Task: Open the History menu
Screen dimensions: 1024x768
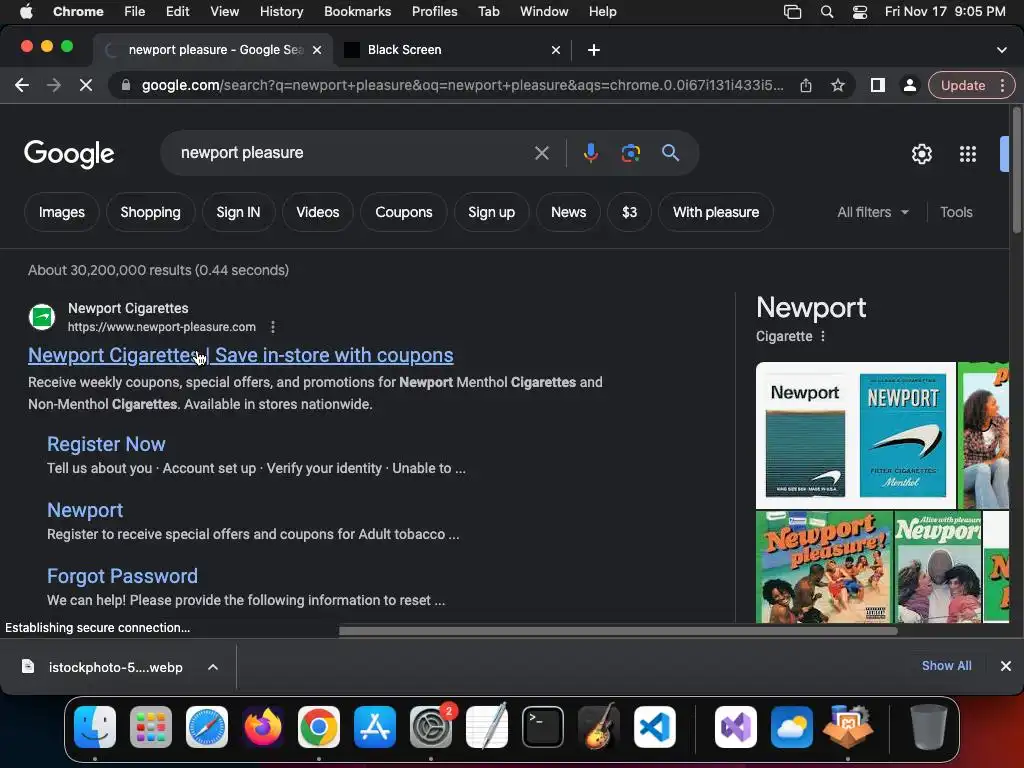Action: (281, 12)
